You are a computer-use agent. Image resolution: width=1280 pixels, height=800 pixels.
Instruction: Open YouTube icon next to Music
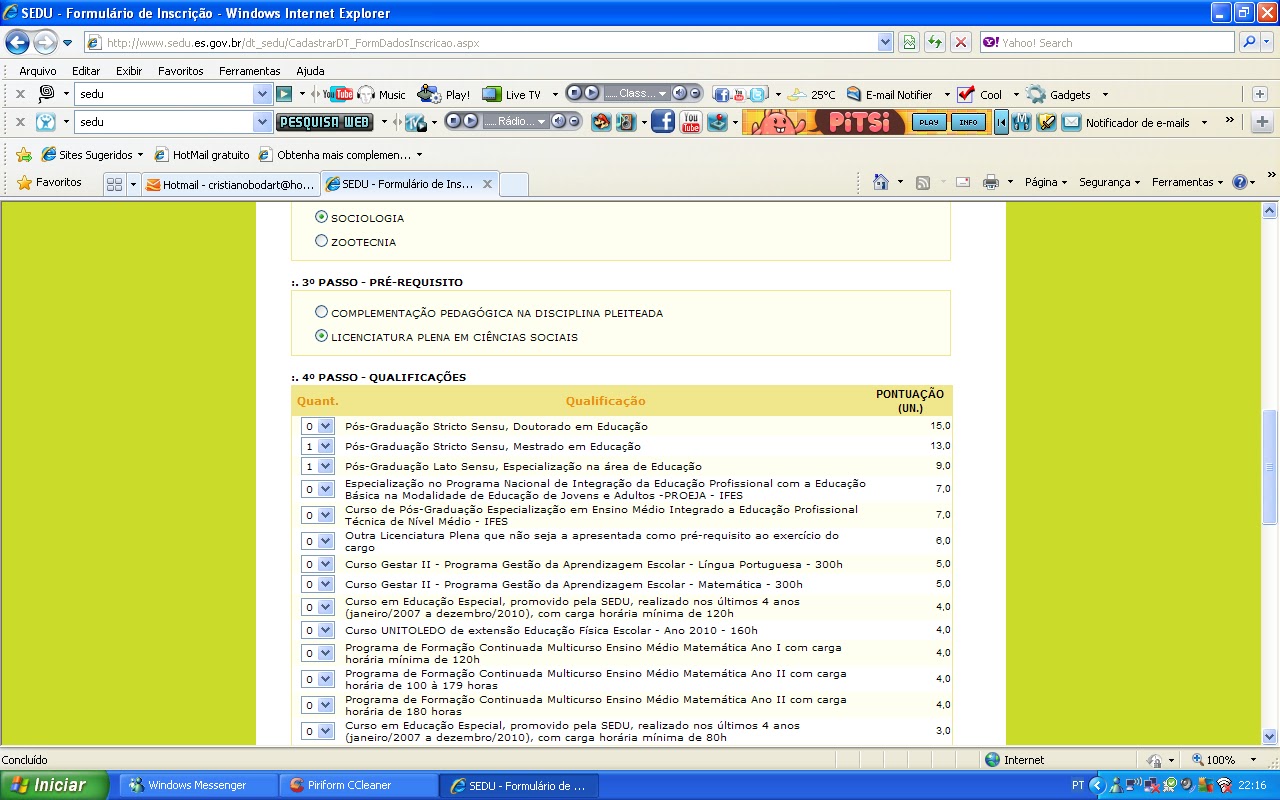click(x=338, y=94)
